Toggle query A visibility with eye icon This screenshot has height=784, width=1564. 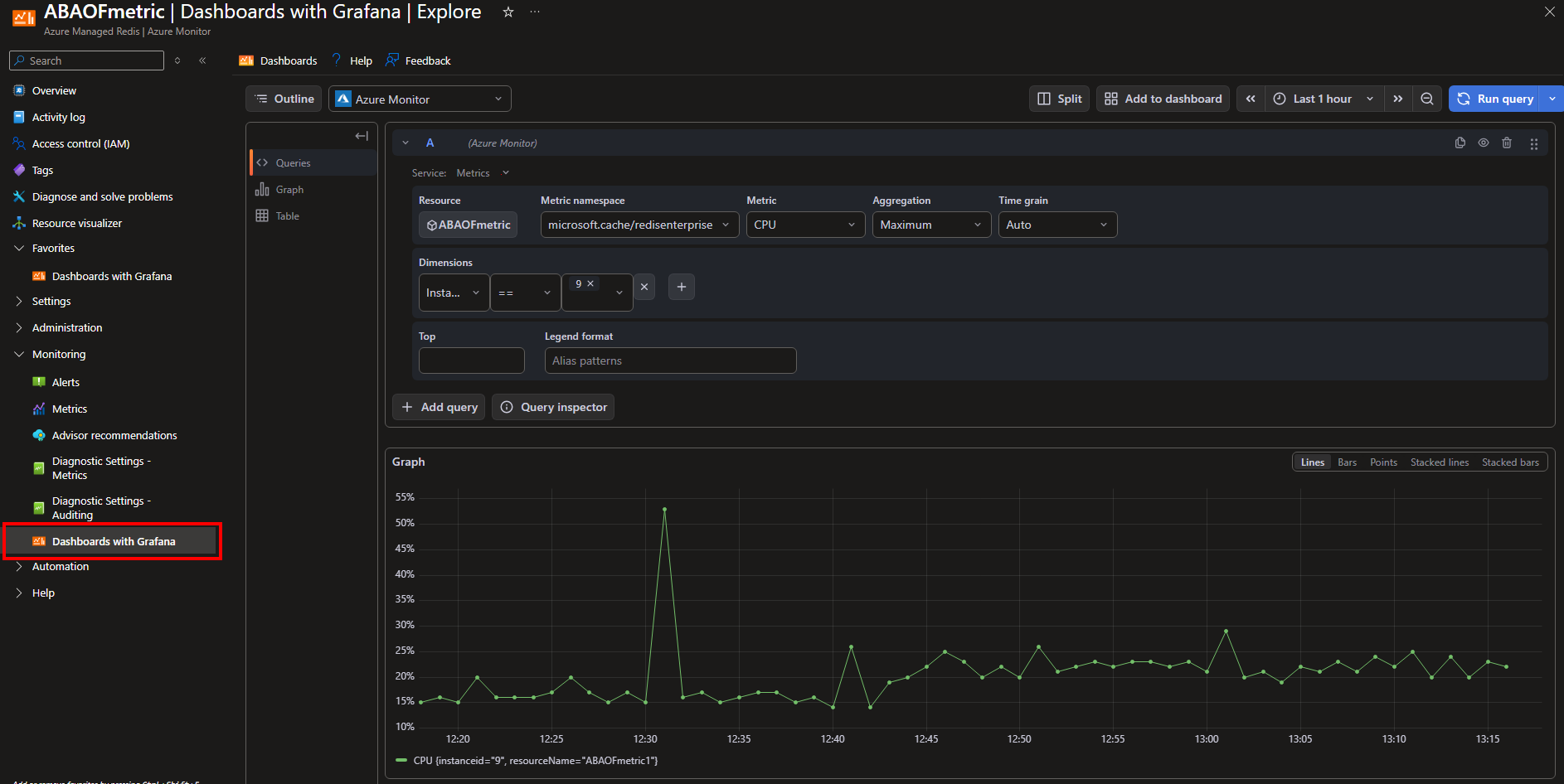[1484, 143]
